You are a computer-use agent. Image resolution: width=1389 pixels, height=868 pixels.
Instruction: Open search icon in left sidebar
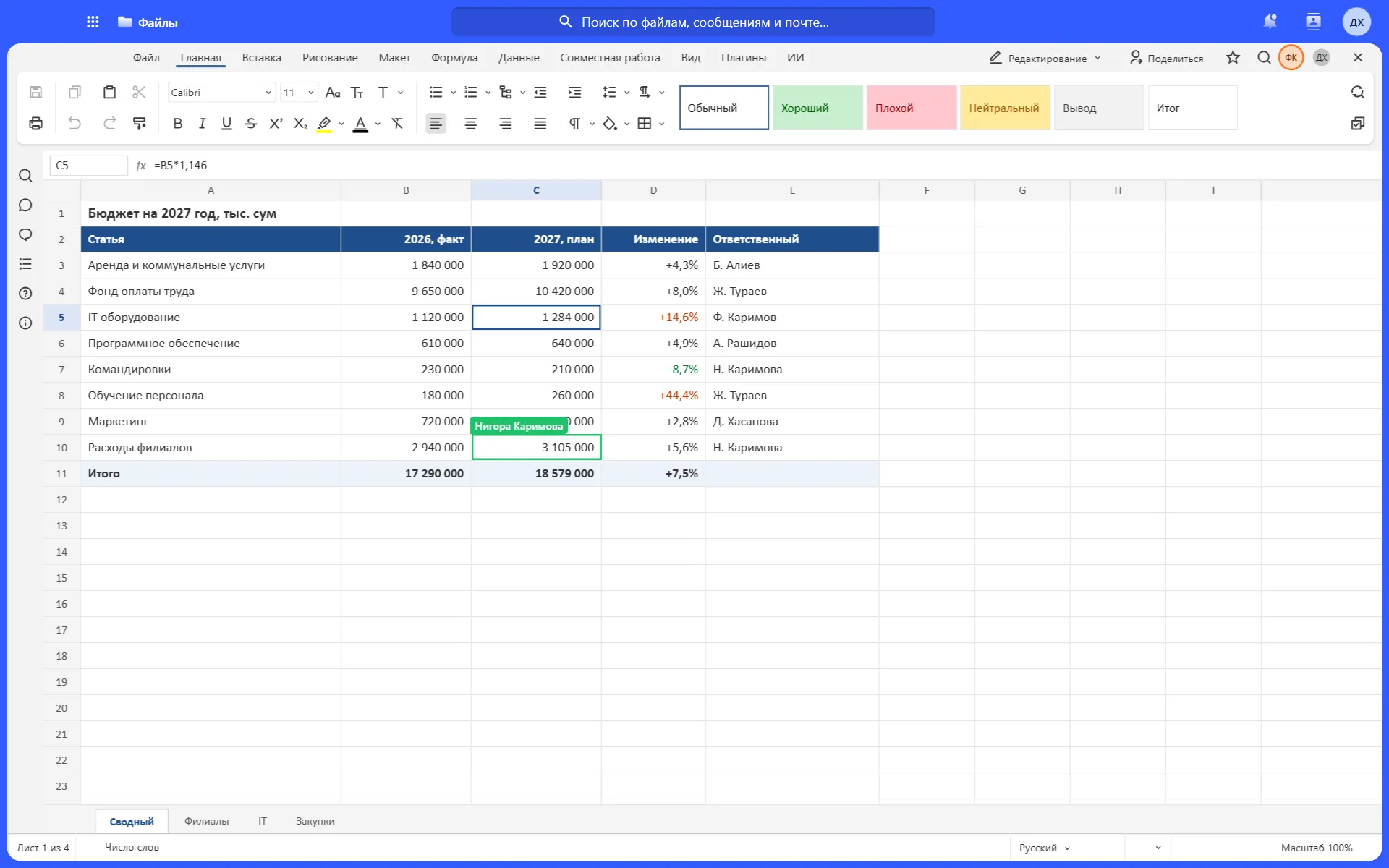pyautogui.click(x=25, y=176)
